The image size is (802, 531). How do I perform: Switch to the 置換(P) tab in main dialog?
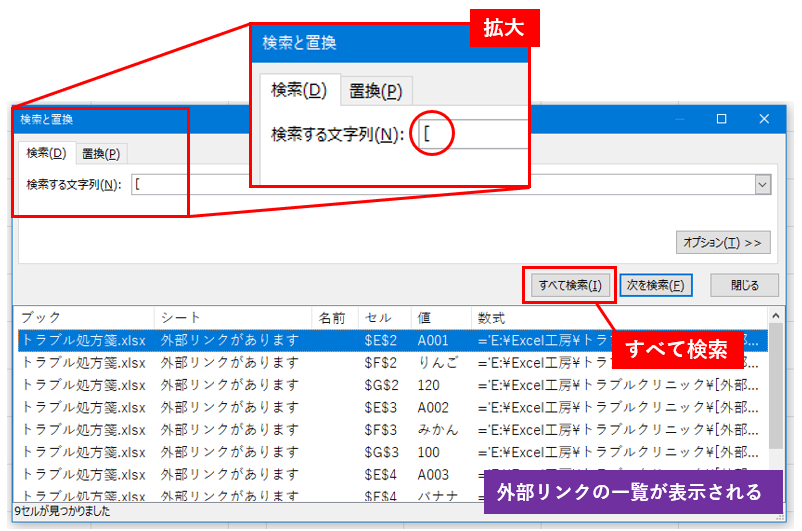coord(101,154)
